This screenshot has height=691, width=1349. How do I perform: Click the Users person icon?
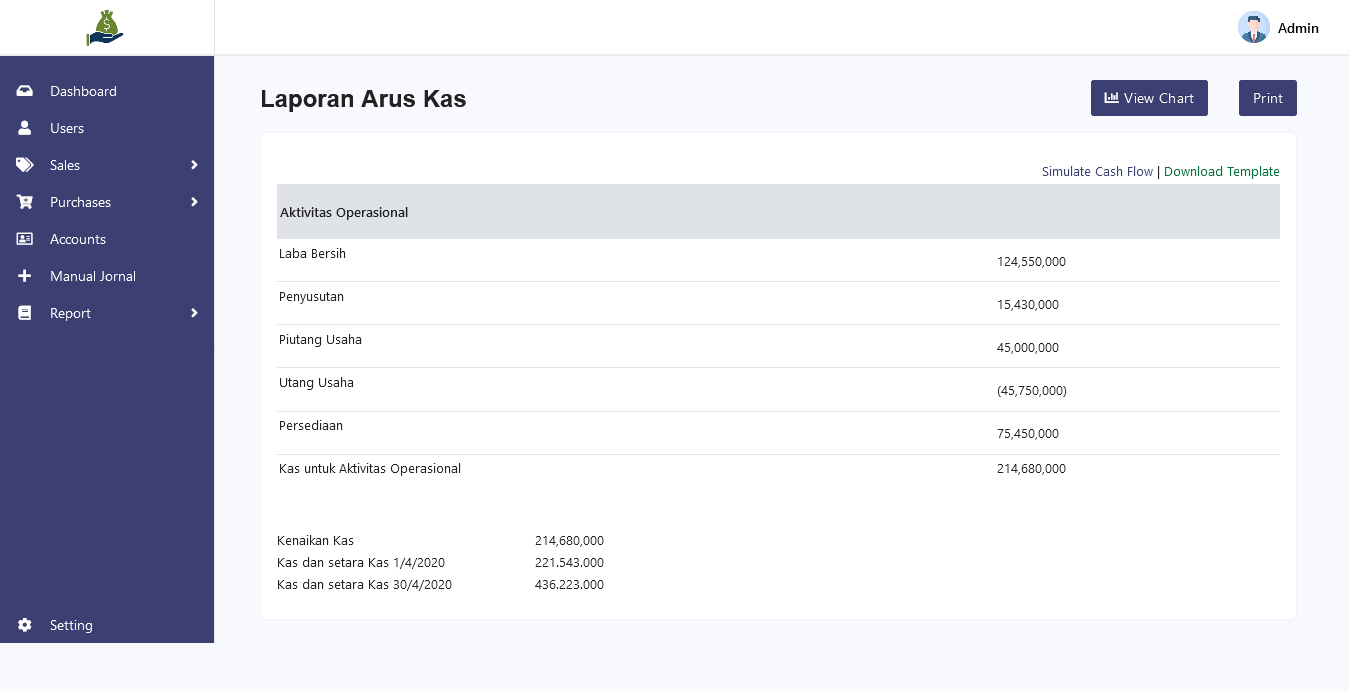(25, 128)
